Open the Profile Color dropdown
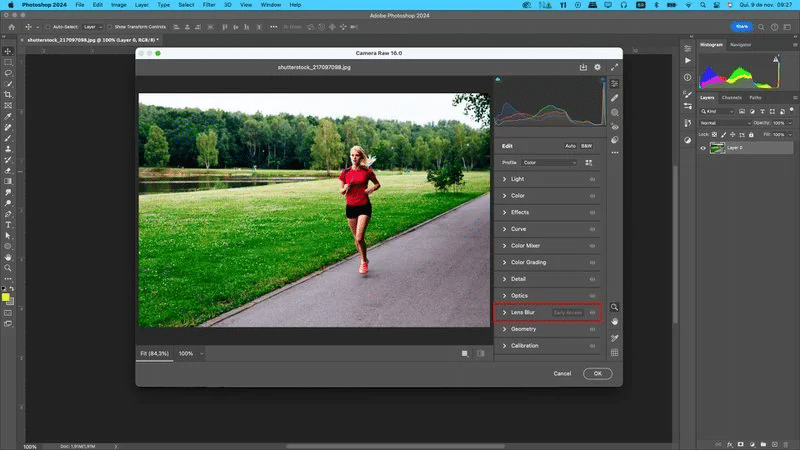 (549, 162)
